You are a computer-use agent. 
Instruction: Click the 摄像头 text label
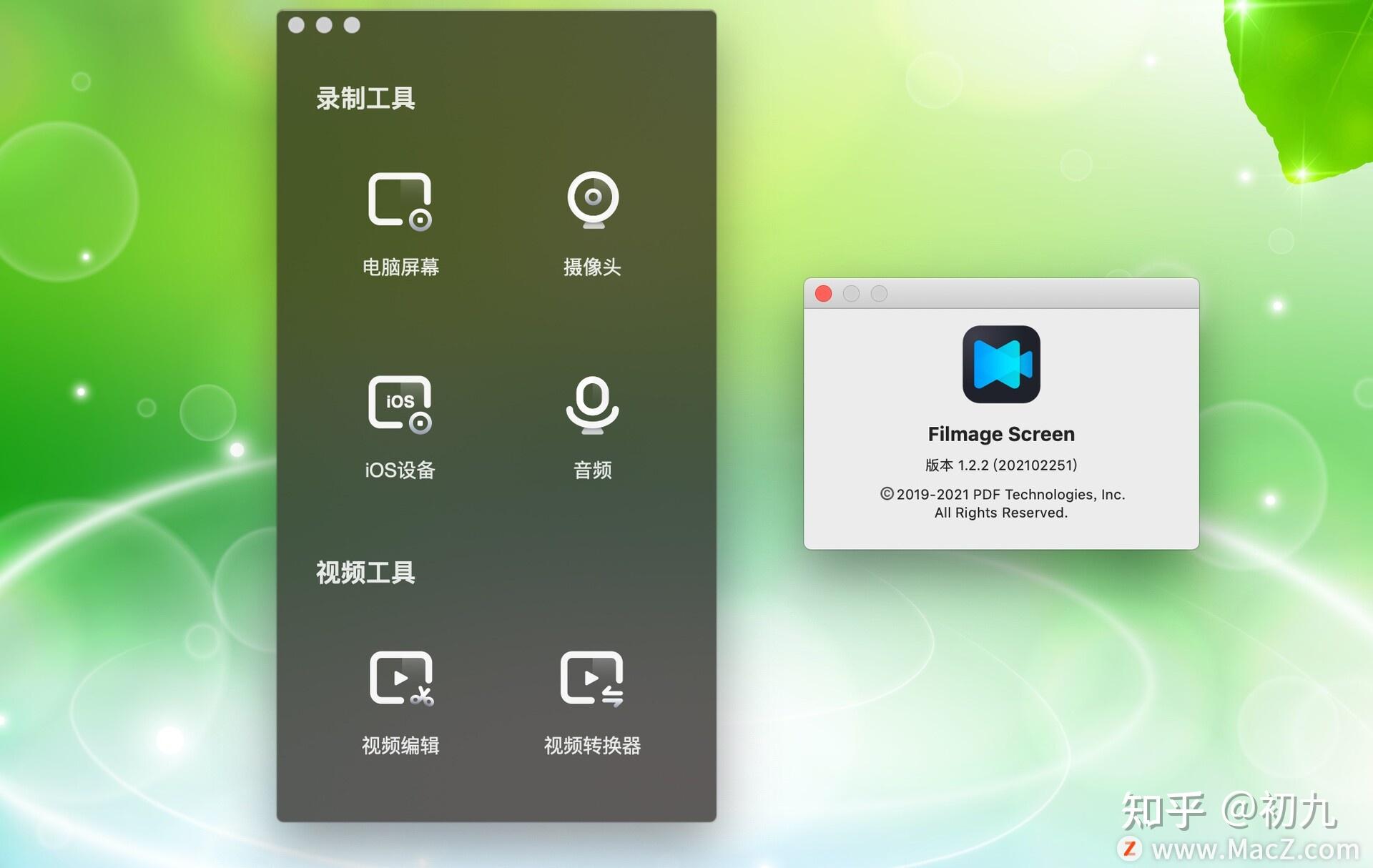[x=592, y=267]
